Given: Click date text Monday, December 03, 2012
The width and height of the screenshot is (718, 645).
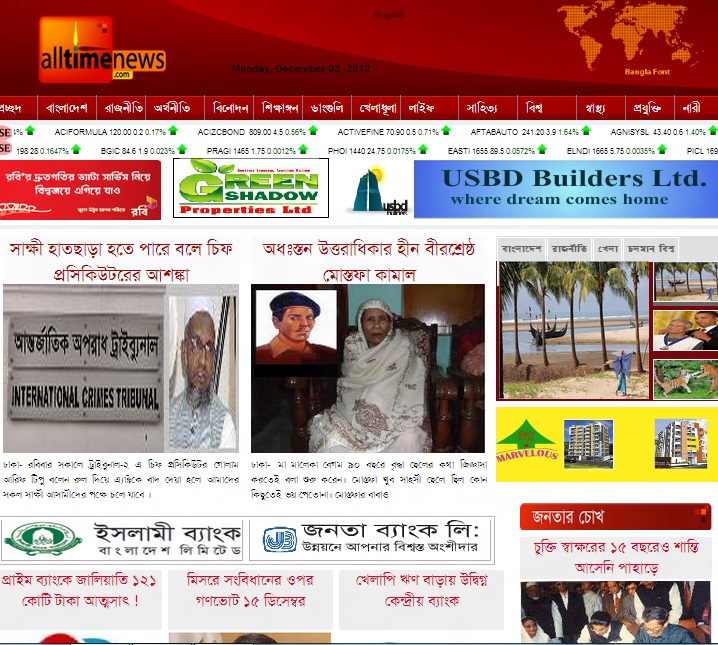Looking at the screenshot, I should pos(300,69).
